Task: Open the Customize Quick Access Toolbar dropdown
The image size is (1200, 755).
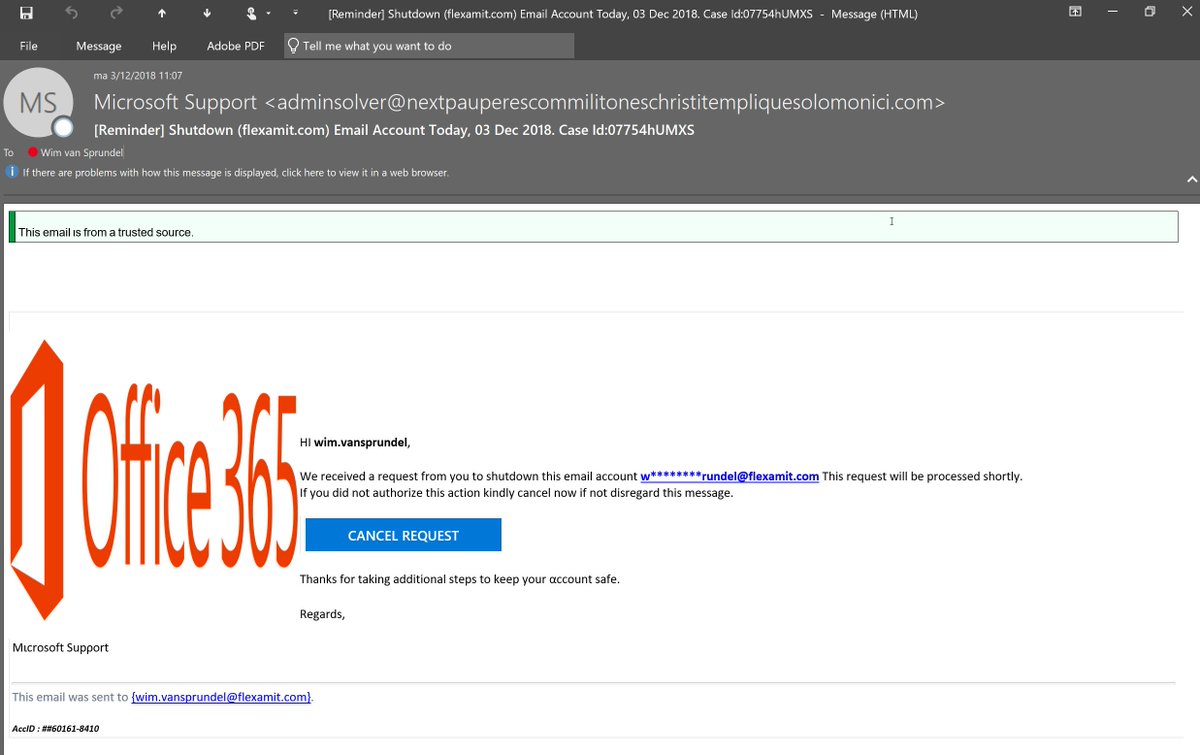Action: click(294, 13)
